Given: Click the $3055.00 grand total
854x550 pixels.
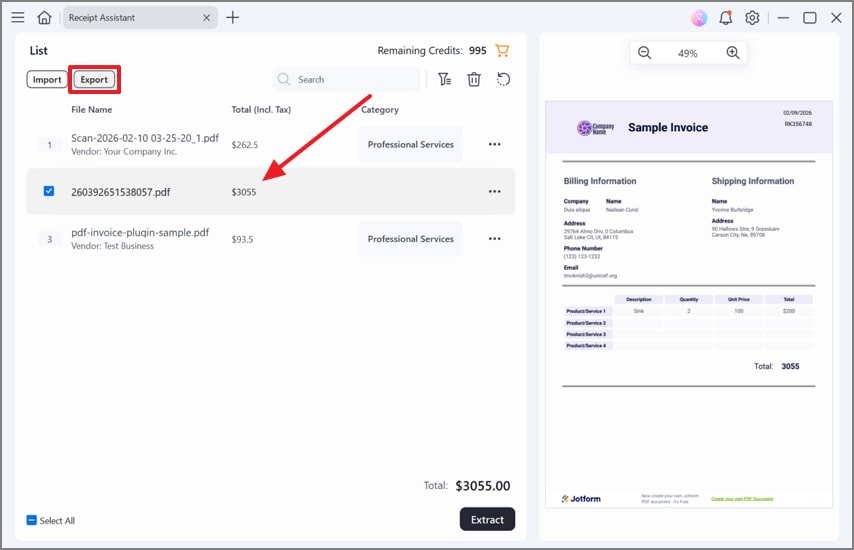Looking at the screenshot, I should 483,486.
